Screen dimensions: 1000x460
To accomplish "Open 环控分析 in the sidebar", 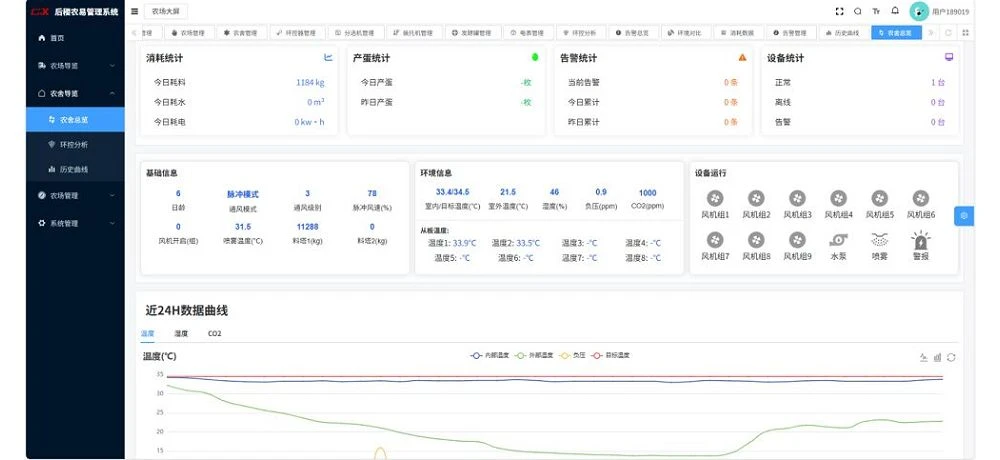I will click(75, 145).
